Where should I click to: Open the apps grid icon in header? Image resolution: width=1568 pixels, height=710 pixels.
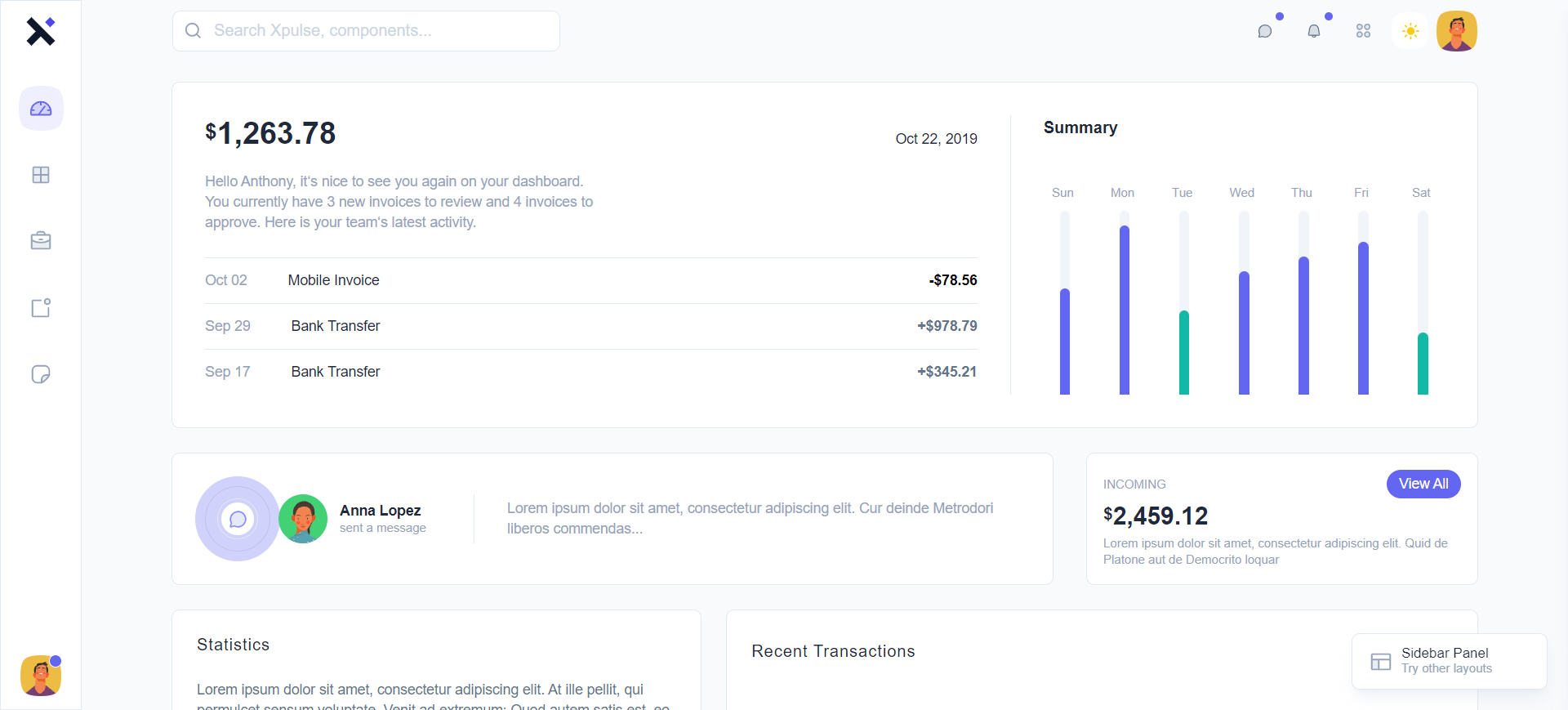[x=1363, y=31]
